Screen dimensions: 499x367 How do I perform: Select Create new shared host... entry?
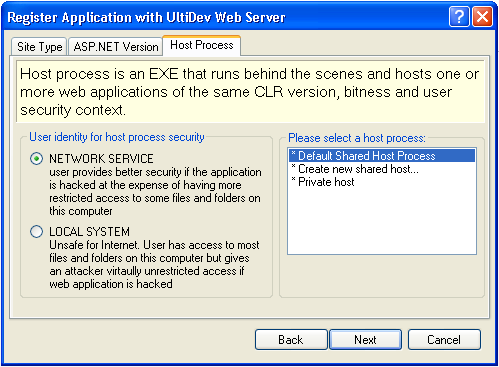pyautogui.click(x=382, y=169)
